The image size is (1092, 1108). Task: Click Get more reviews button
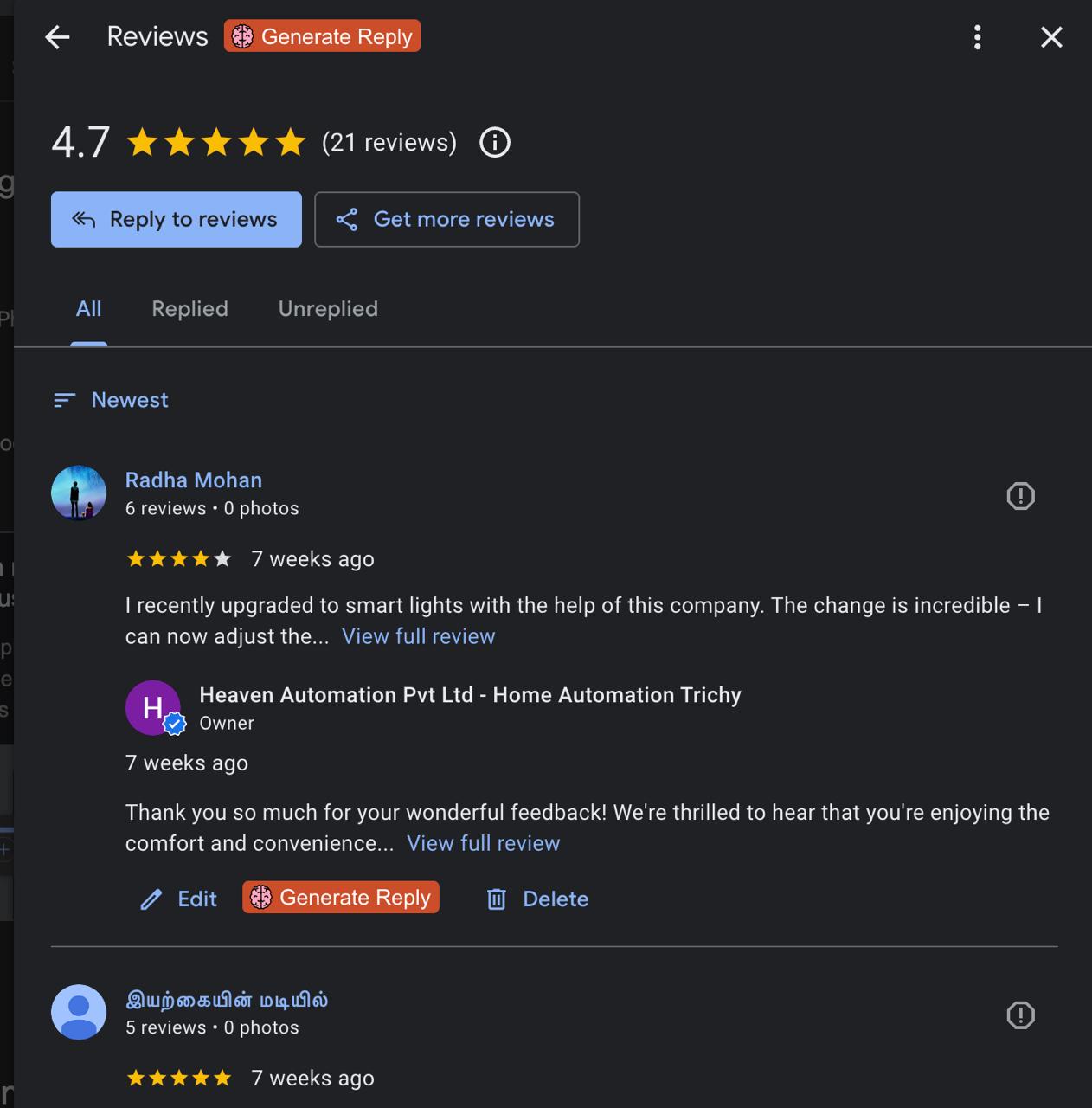(446, 219)
